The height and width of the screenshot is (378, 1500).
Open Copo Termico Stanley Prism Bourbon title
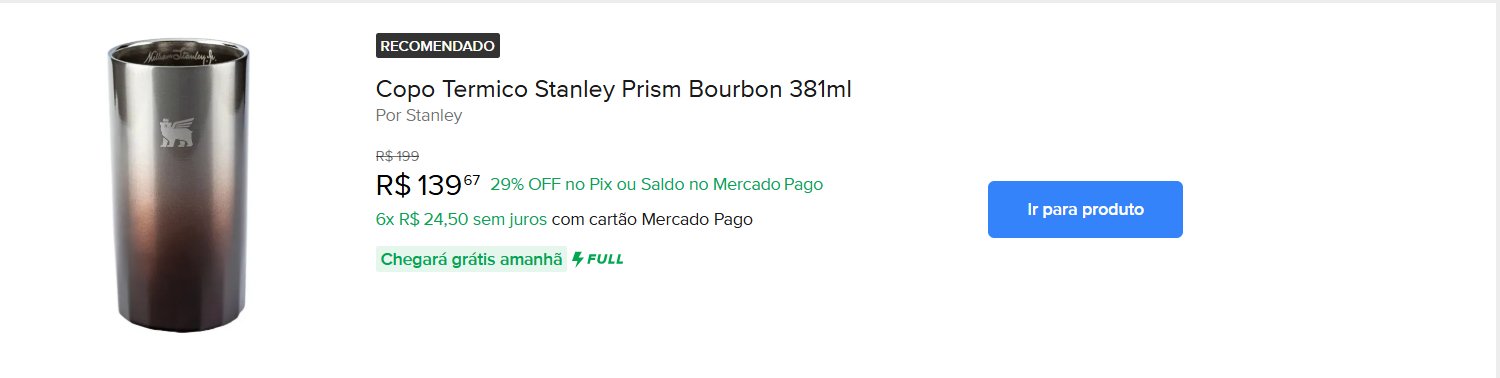(613, 89)
